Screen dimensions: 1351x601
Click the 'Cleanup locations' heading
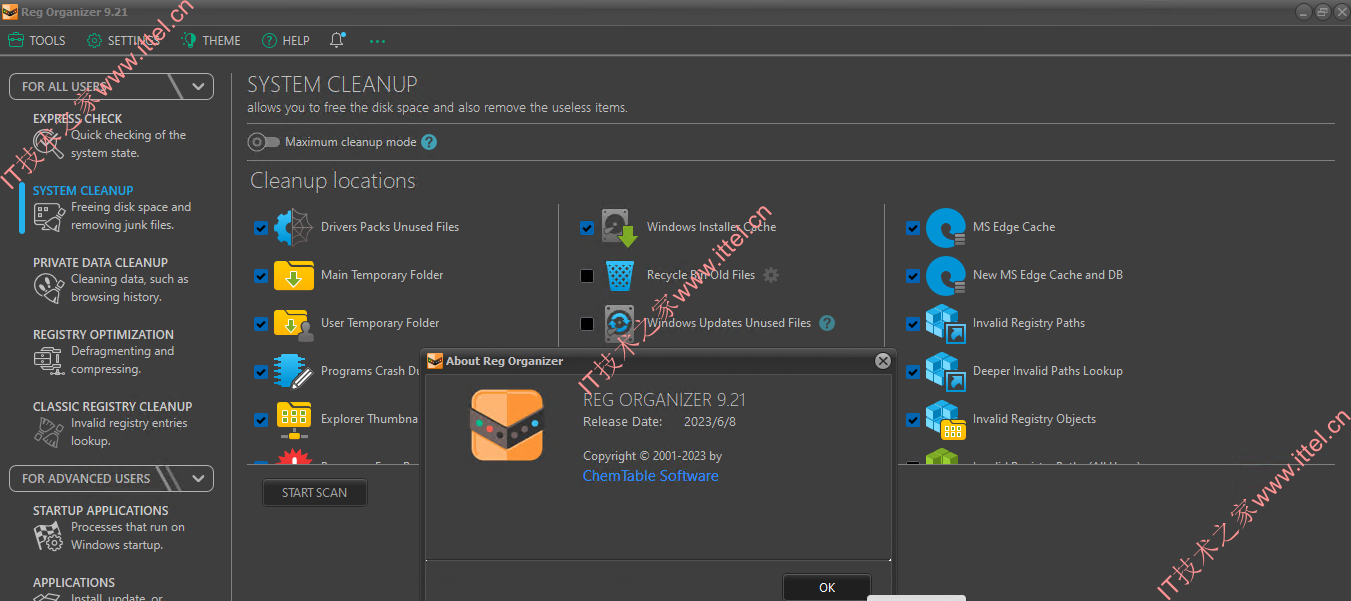click(x=332, y=181)
